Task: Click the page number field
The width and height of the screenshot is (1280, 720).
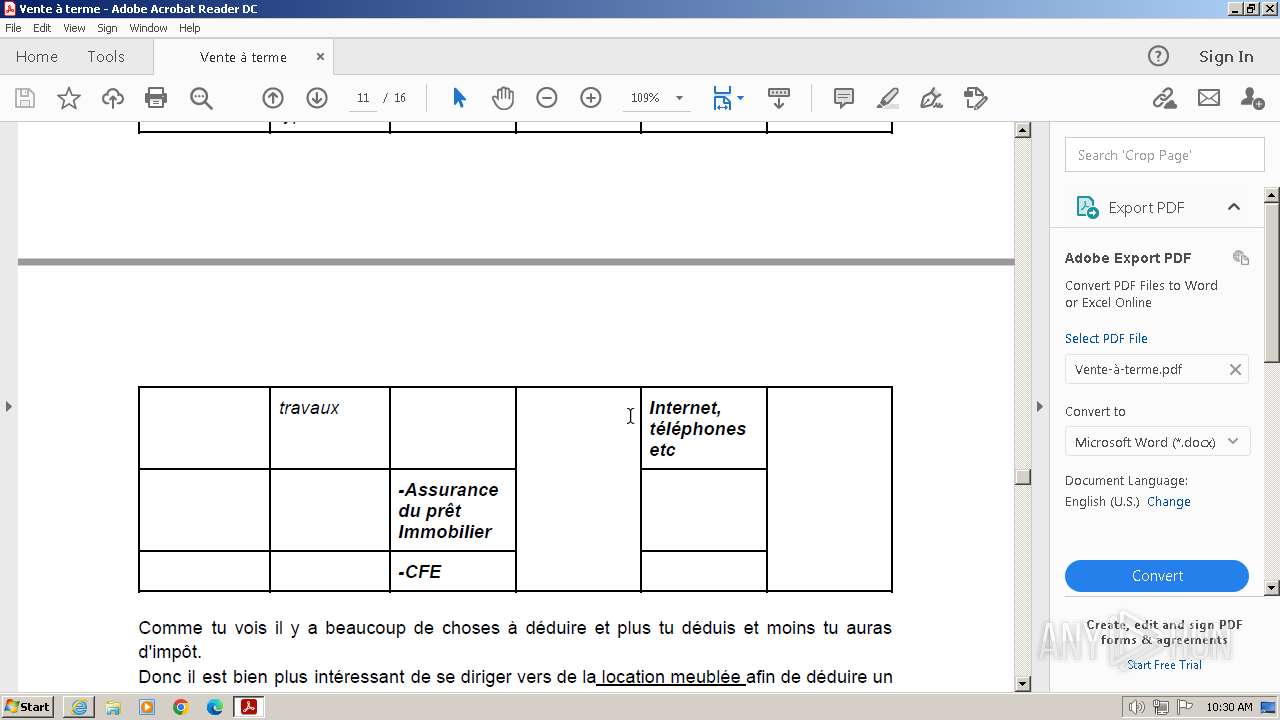Action: click(363, 98)
